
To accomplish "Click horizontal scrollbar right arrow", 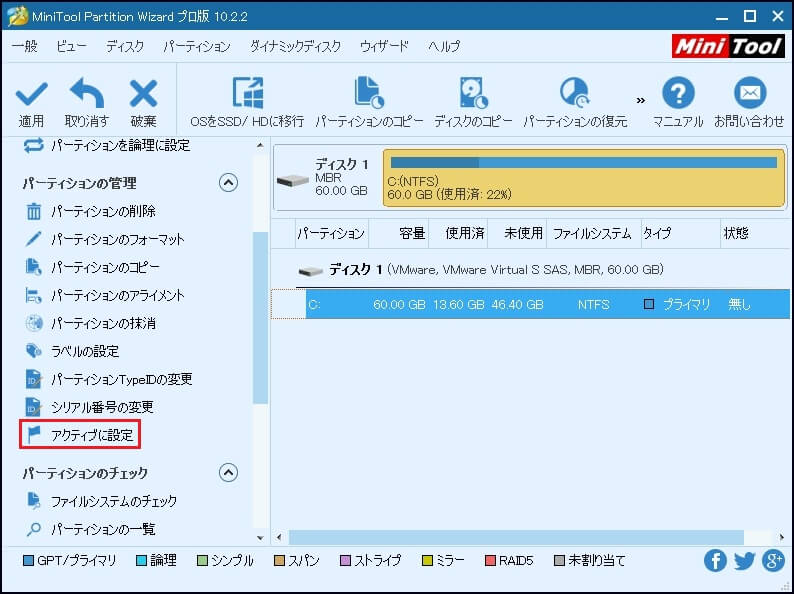I will pyautogui.click(x=782, y=537).
